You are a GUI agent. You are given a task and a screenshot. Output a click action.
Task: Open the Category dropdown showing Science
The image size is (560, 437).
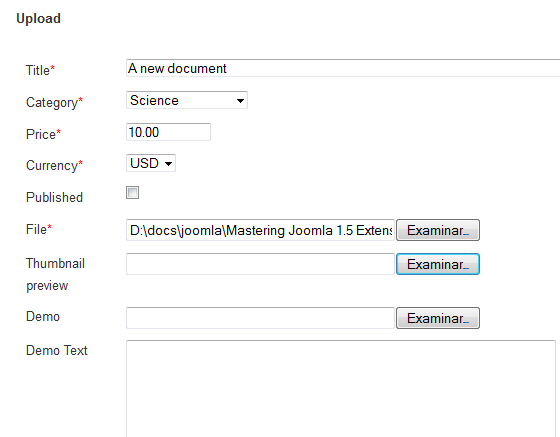[x=187, y=100]
